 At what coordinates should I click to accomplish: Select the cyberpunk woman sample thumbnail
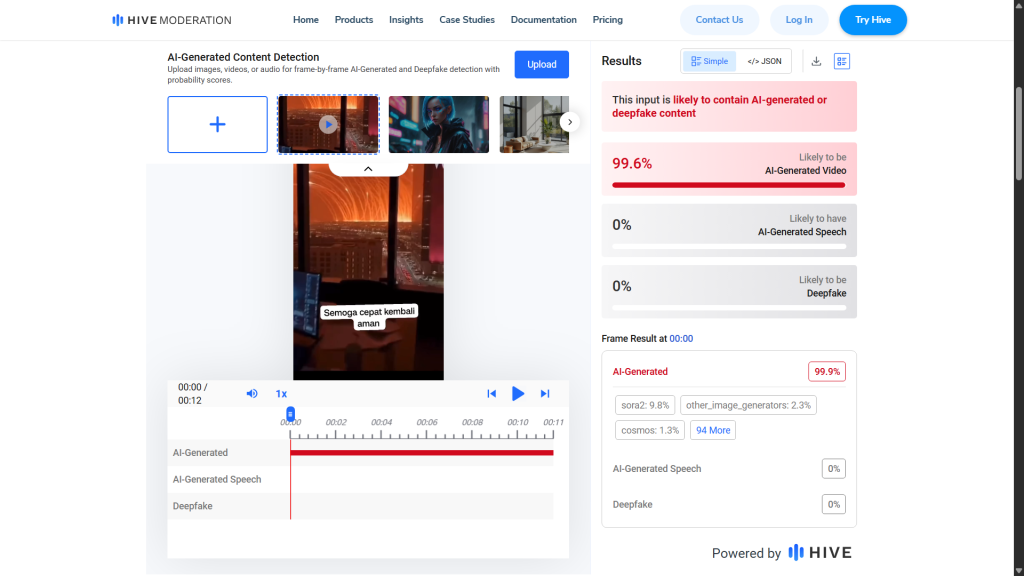438,124
